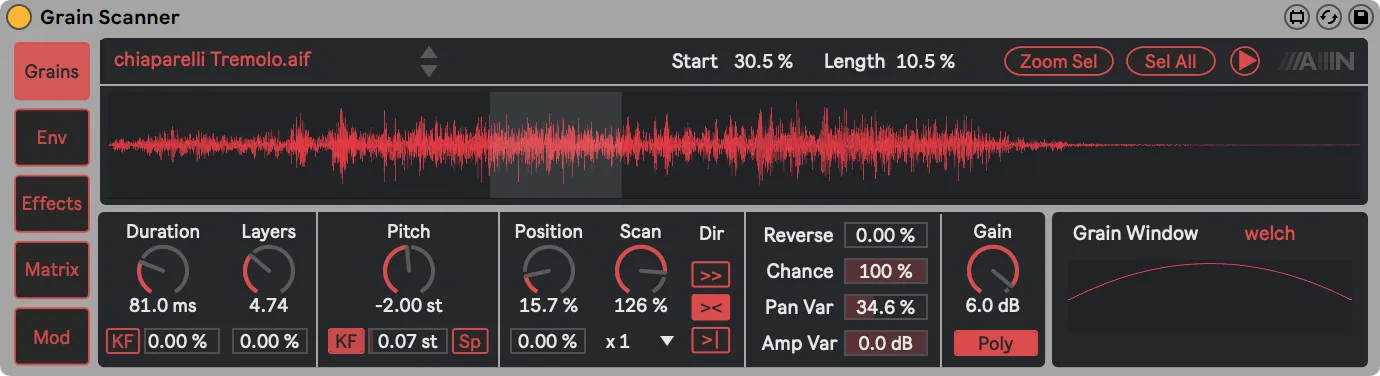Click the hot-swap preset icon
This screenshot has width=1380, height=376.
[1328, 17]
